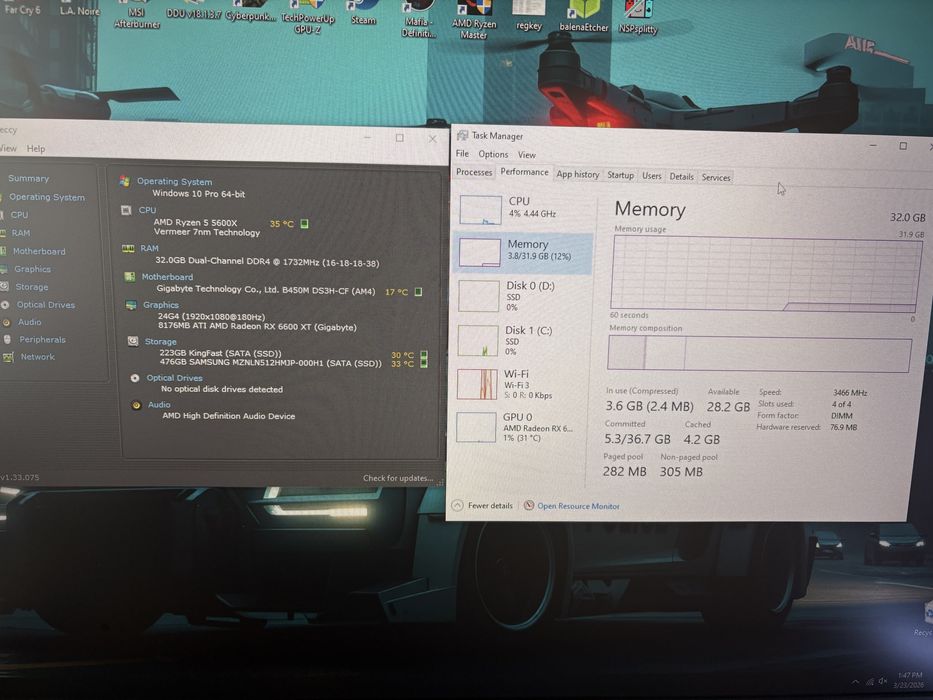Screen dimensions: 933x700
Task: Open Help menu in Speccy
Action: [x=36, y=149]
